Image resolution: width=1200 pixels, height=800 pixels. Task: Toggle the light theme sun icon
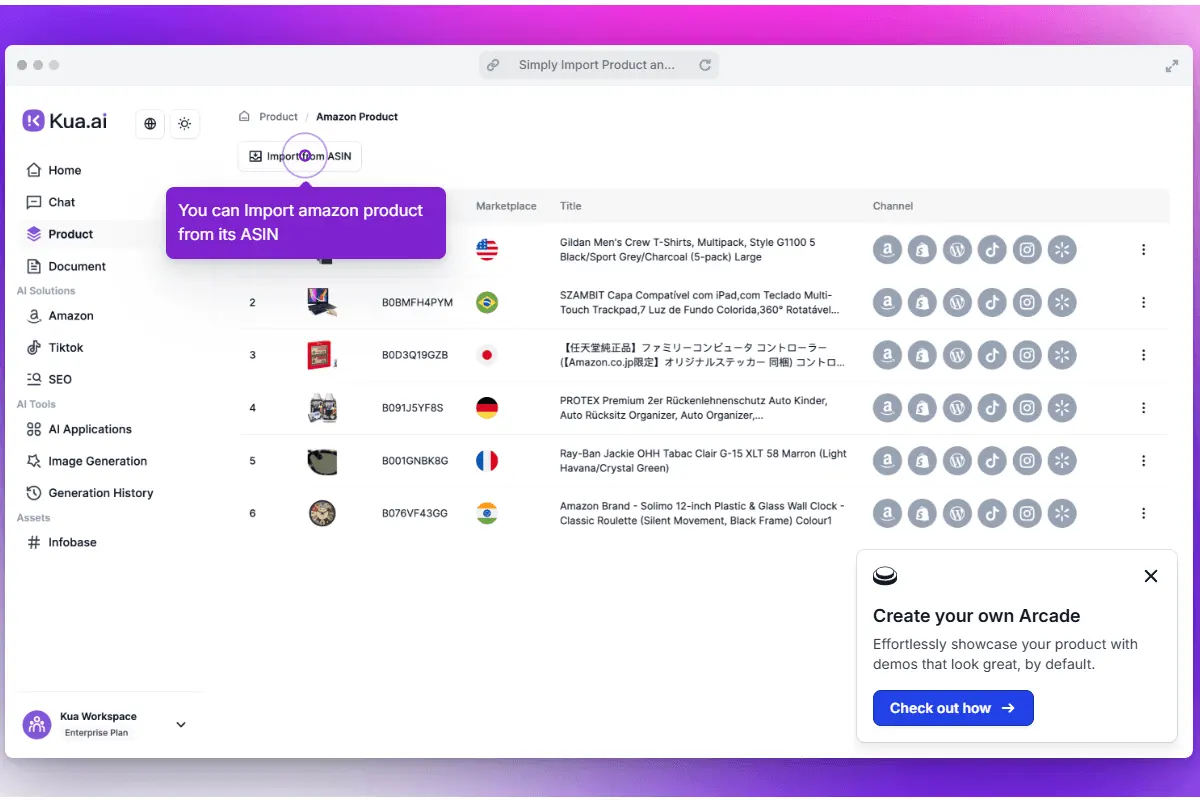point(185,124)
